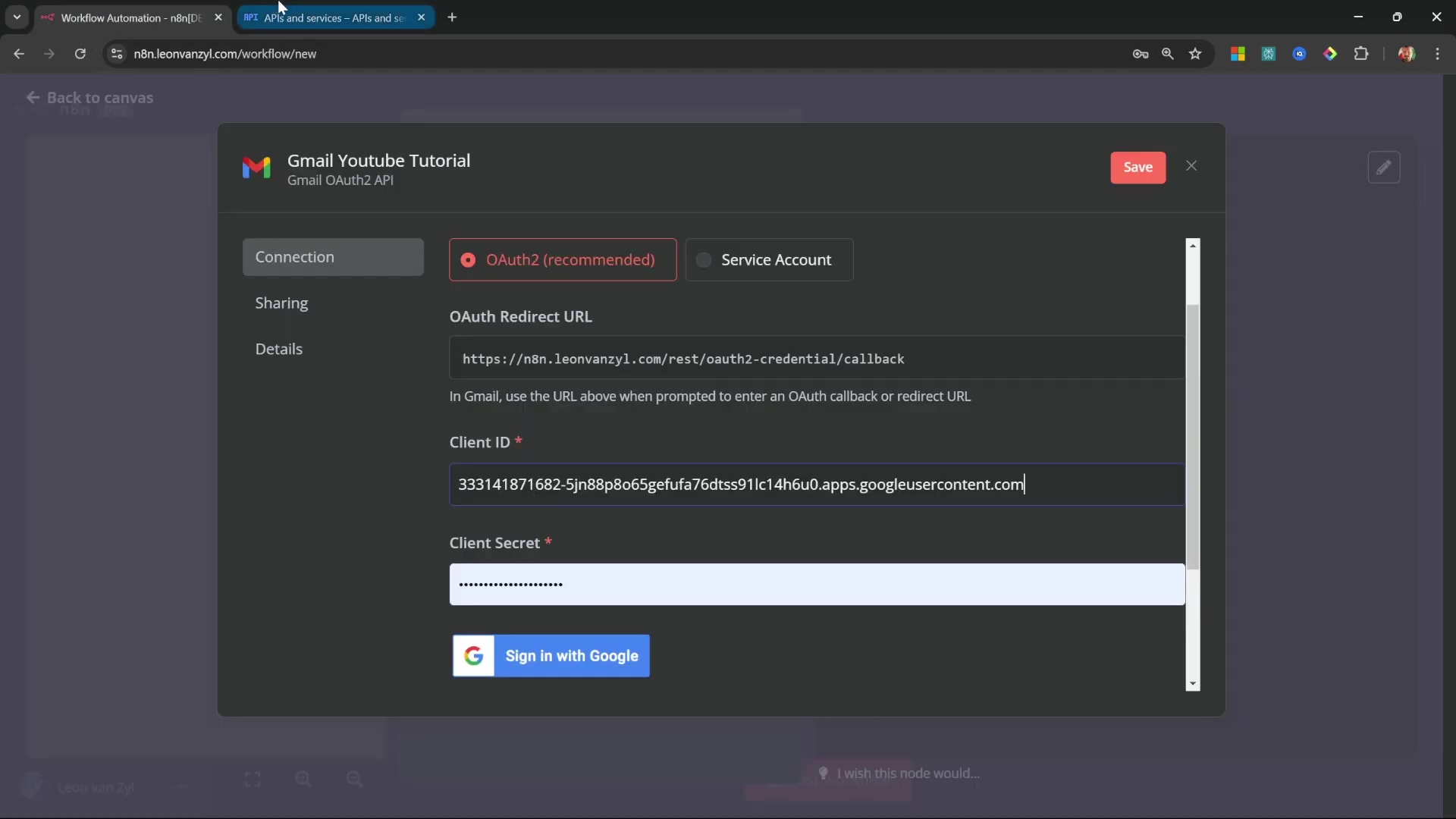The image size is (1456, 819).
Task: Click Sign in with Google button
Action: coord(551,656)
